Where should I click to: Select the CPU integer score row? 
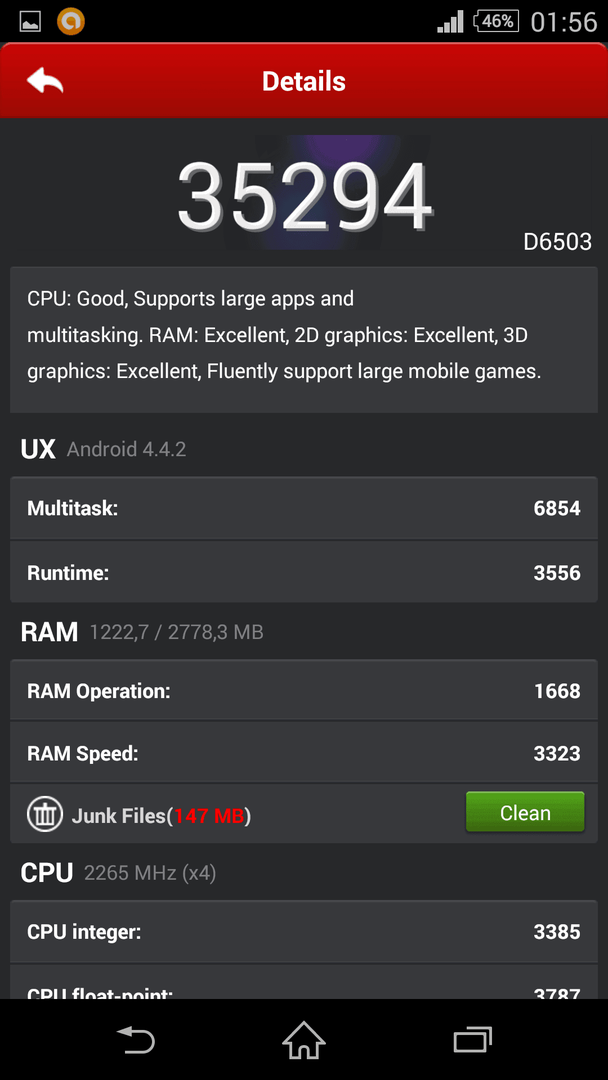click(x=304, y=932)
